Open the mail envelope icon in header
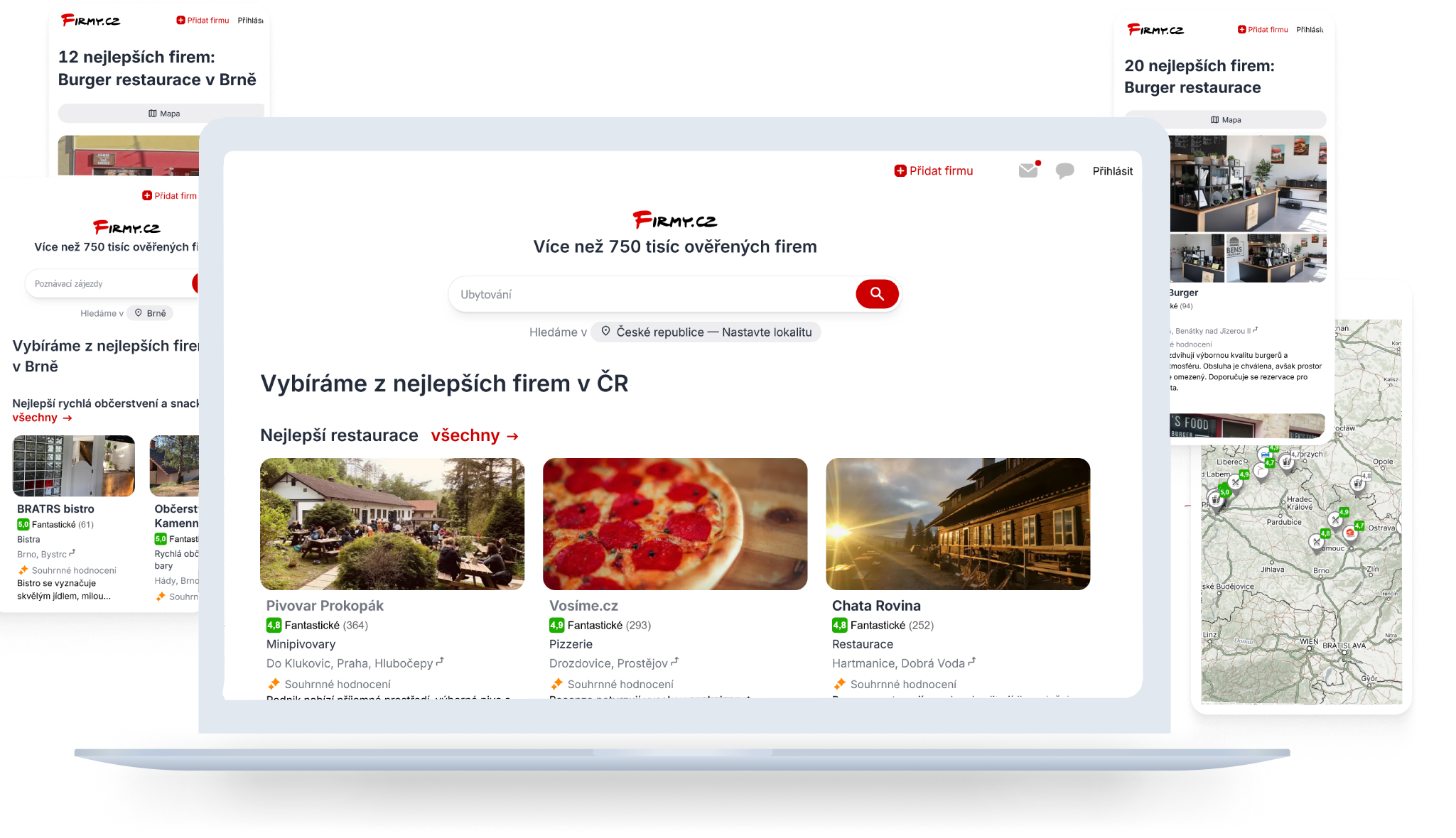 [x=1028, y=170]
